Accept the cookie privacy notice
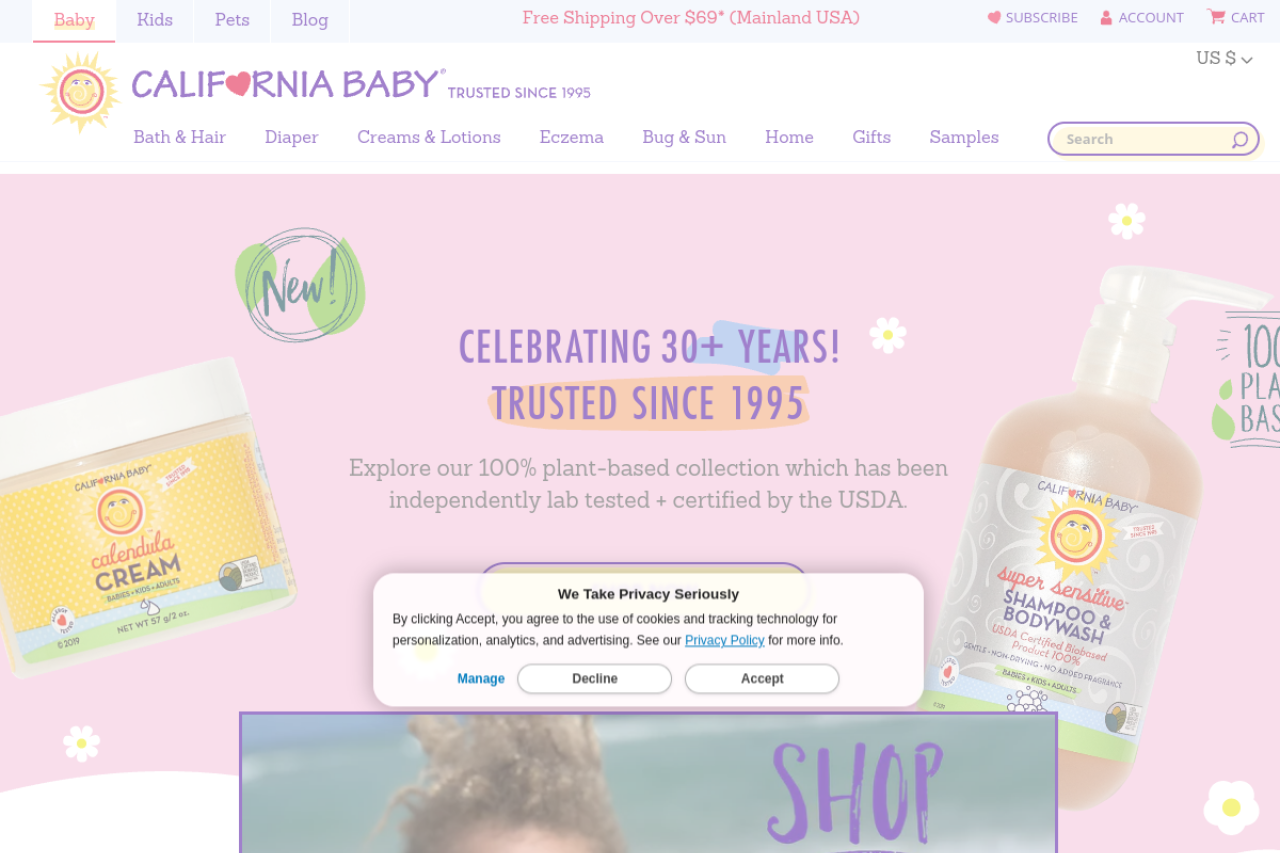1280x853 pixels. tap(762, 678)
